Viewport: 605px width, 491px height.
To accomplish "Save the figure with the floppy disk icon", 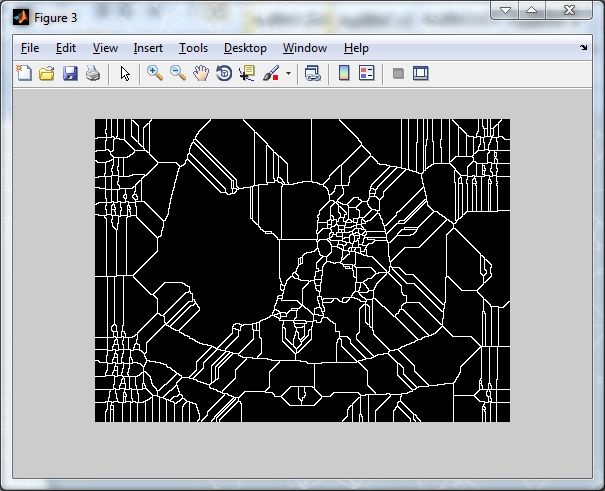I will coord(70,73).
